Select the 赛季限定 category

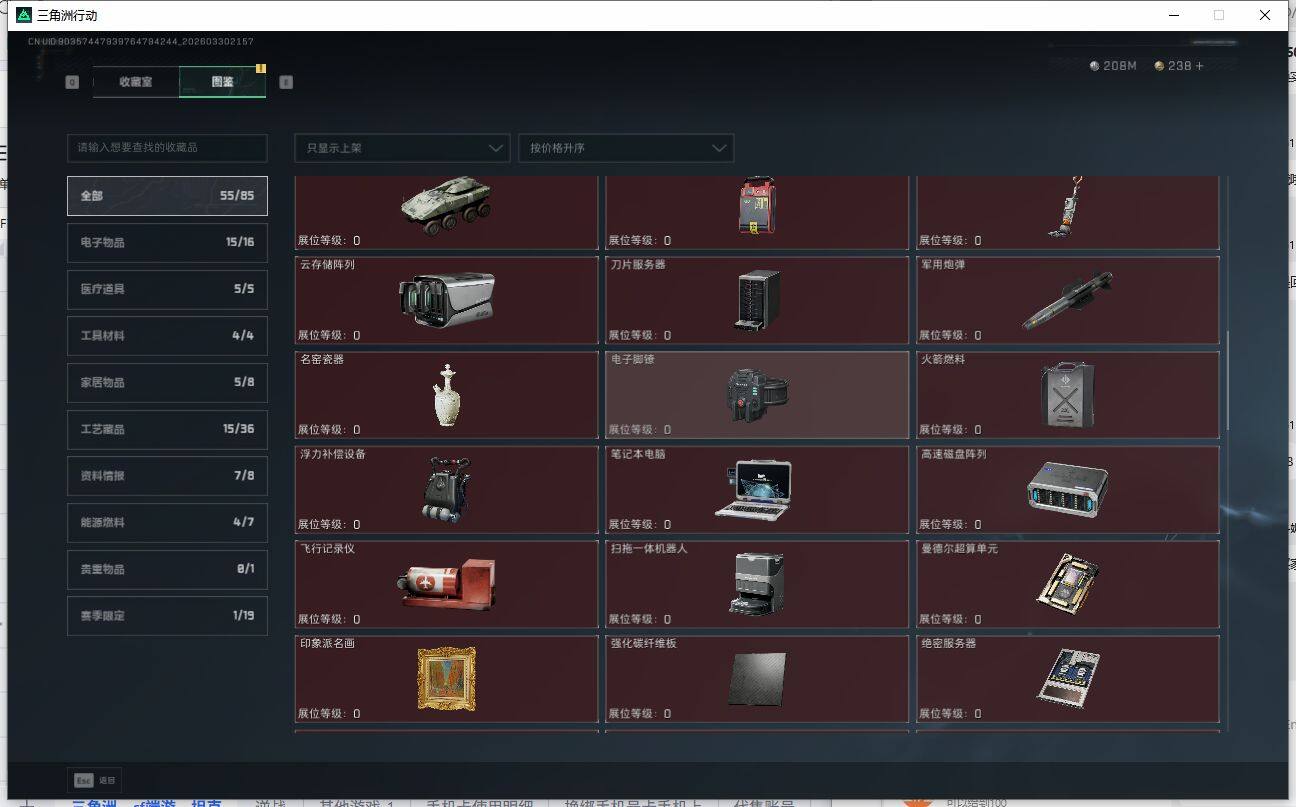167,616
